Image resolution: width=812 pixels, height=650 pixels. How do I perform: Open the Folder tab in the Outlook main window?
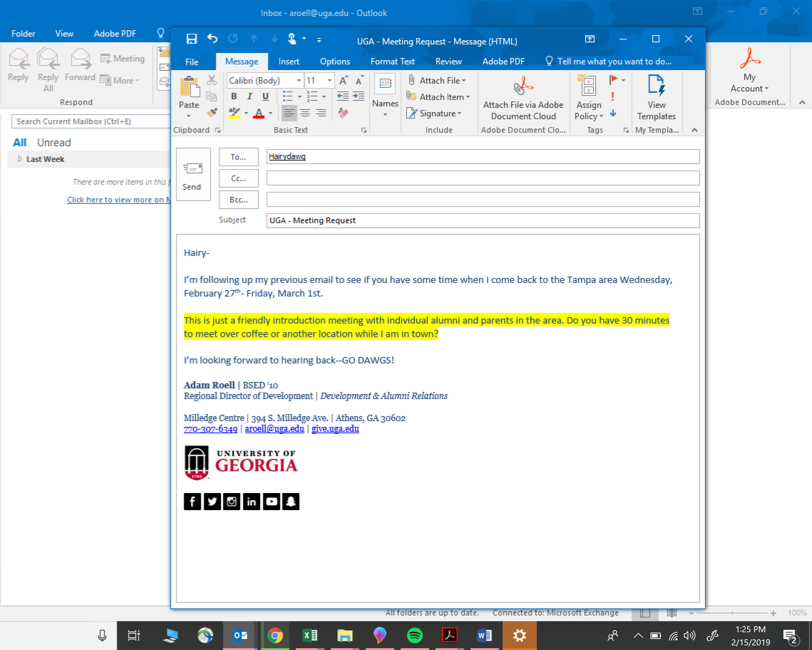point(23,34)
